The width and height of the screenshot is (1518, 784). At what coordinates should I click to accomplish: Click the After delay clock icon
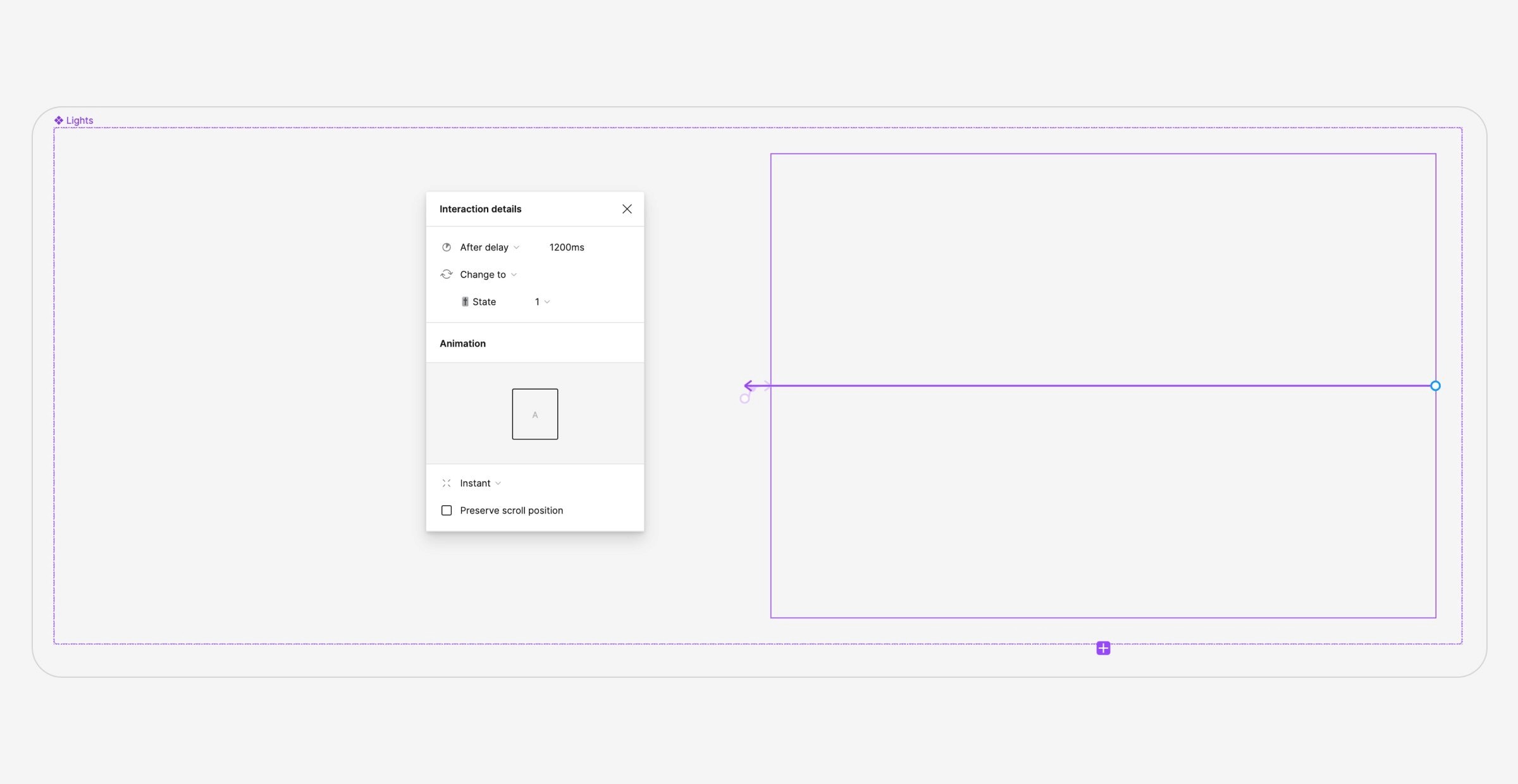[447, 247]
